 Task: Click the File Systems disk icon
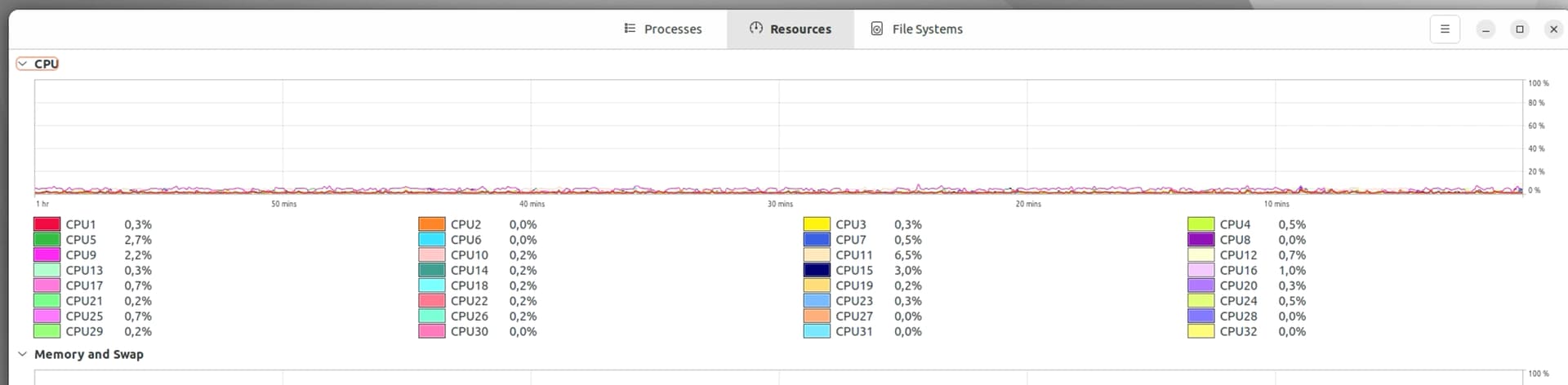[x=876, y=29]
